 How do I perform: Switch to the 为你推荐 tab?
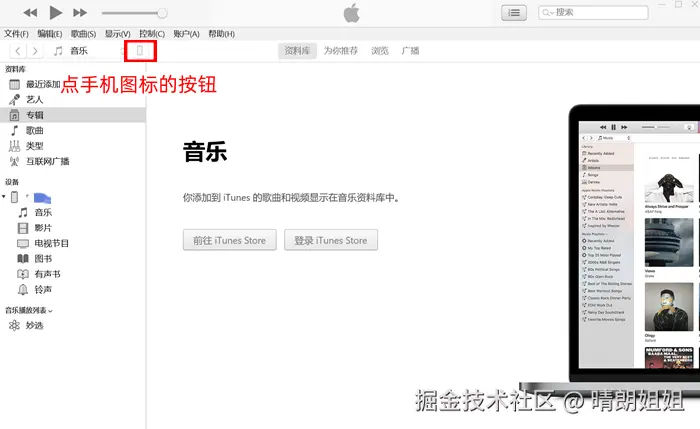tap(341, 51)
